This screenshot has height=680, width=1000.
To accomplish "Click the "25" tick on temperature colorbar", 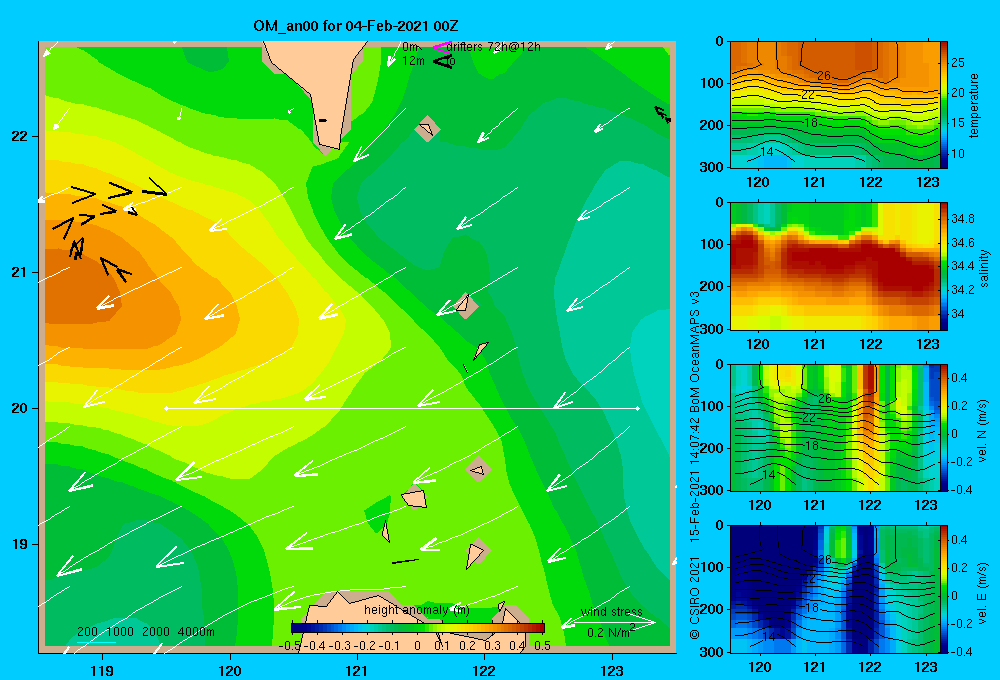I will click(x=958, y=63).
